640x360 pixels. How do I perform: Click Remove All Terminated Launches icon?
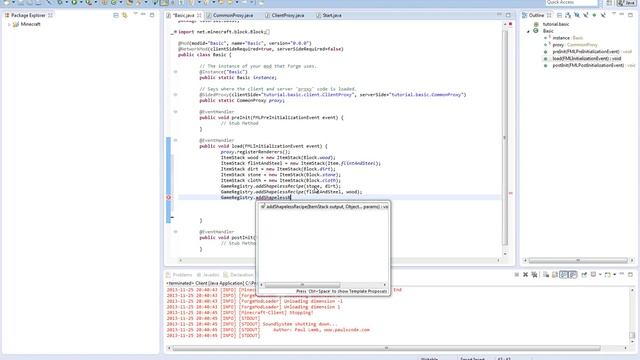coord(534,275)
